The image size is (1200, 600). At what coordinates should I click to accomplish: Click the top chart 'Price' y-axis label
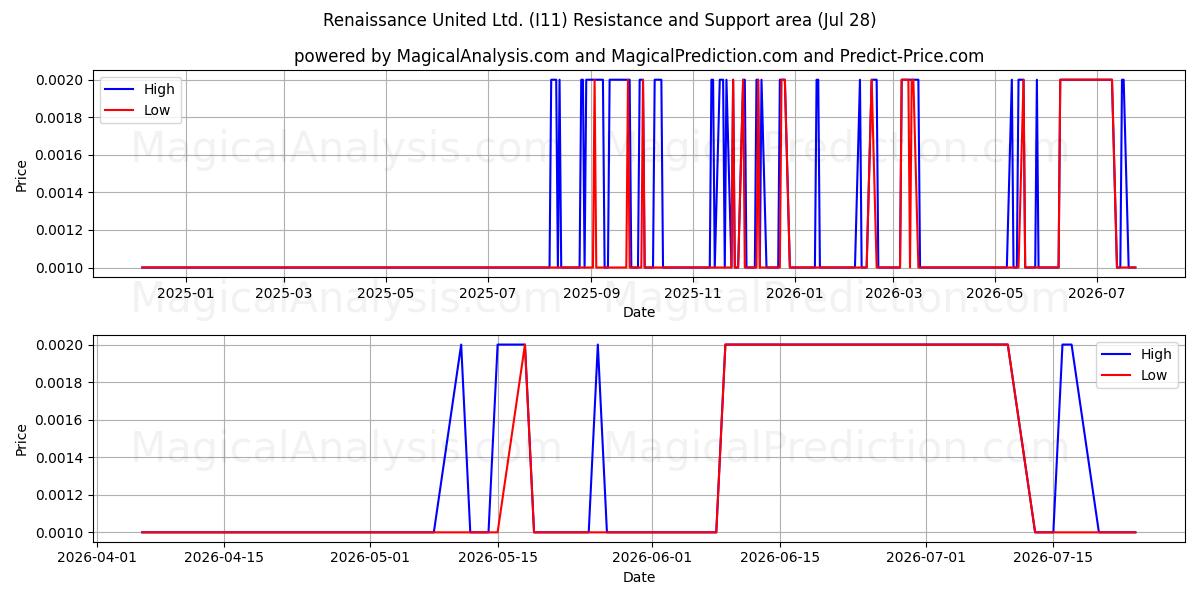[x=22, y=174]
